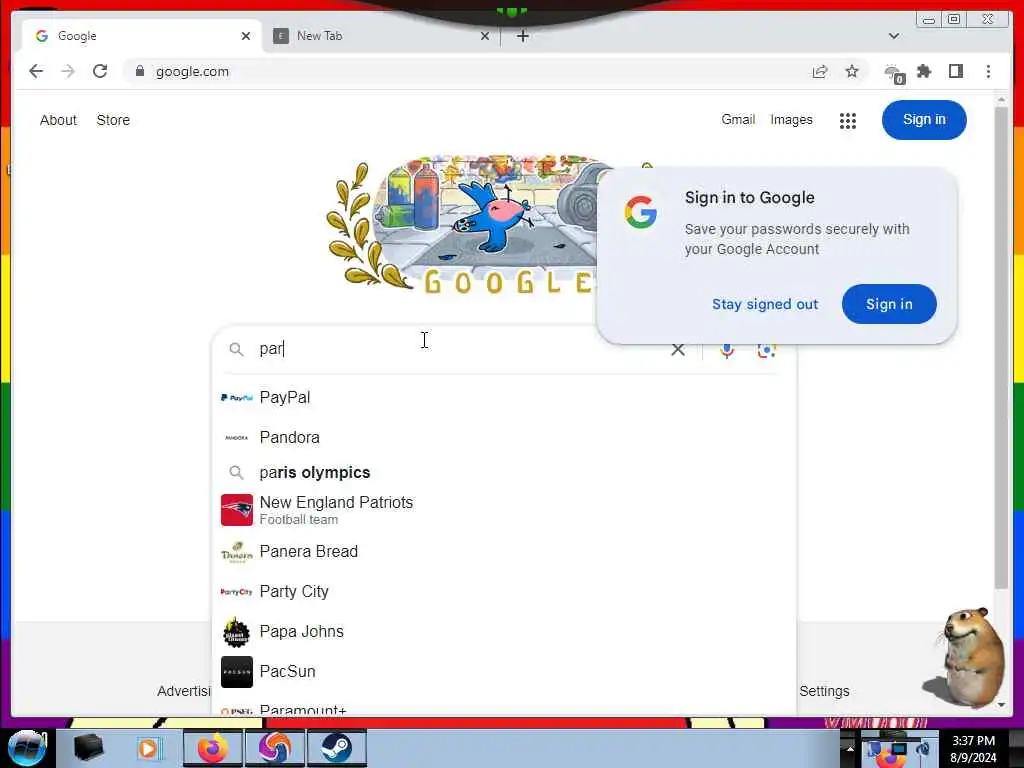
Task: Open the About link
Action: coord(58,120)
